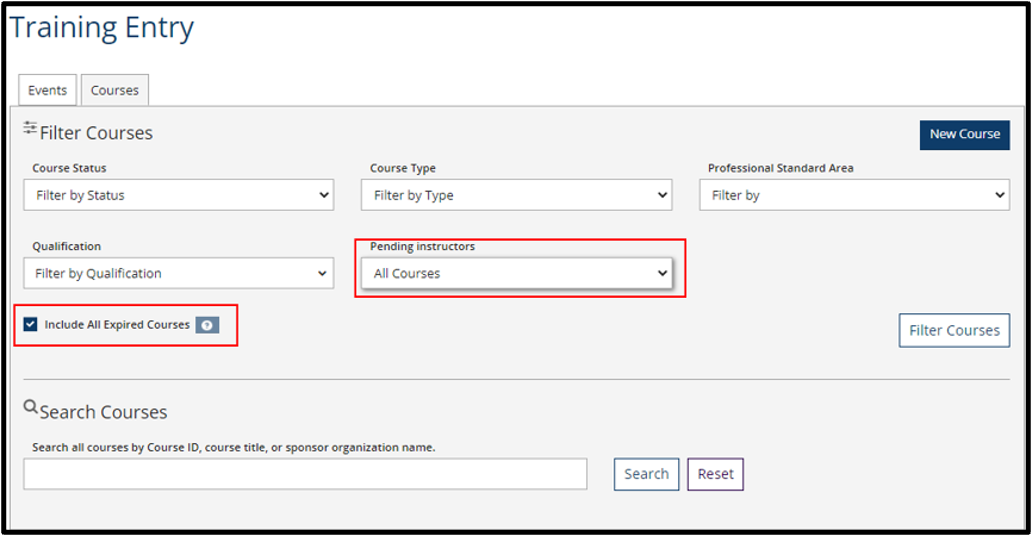Image resolution: width=1032 pixels, height=536 pixels.
Task: Open the Course Type dropdown
Action: 517,195
